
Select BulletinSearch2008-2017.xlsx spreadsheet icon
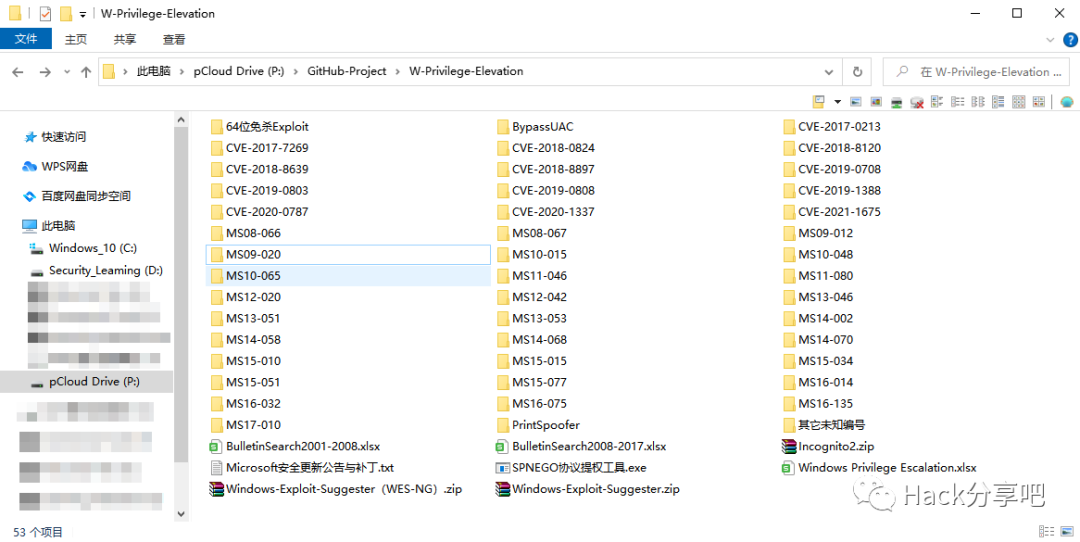(x=503, y=446)
